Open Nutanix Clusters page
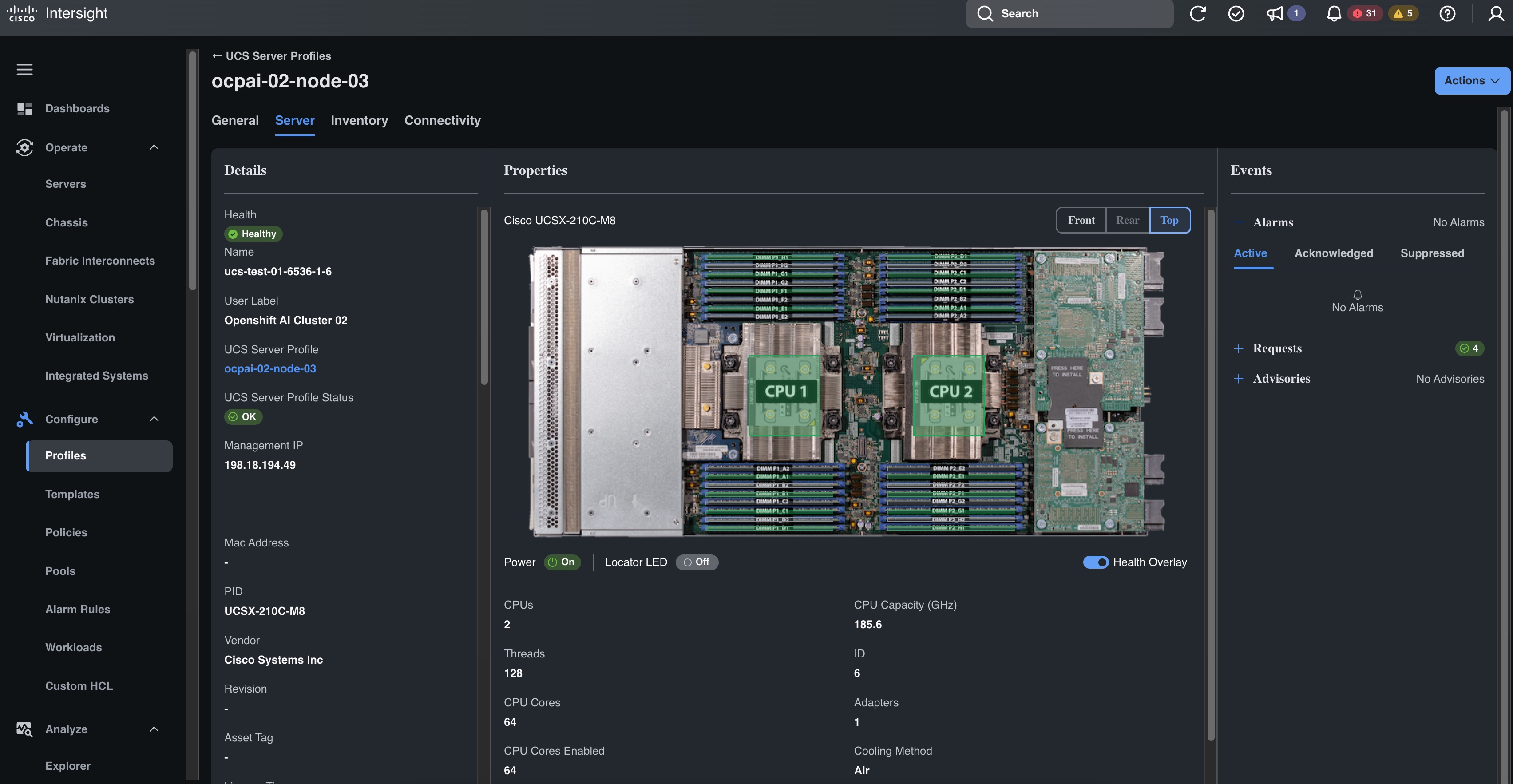The height and width of the screenshot is (784, 1513). point(89,300)
